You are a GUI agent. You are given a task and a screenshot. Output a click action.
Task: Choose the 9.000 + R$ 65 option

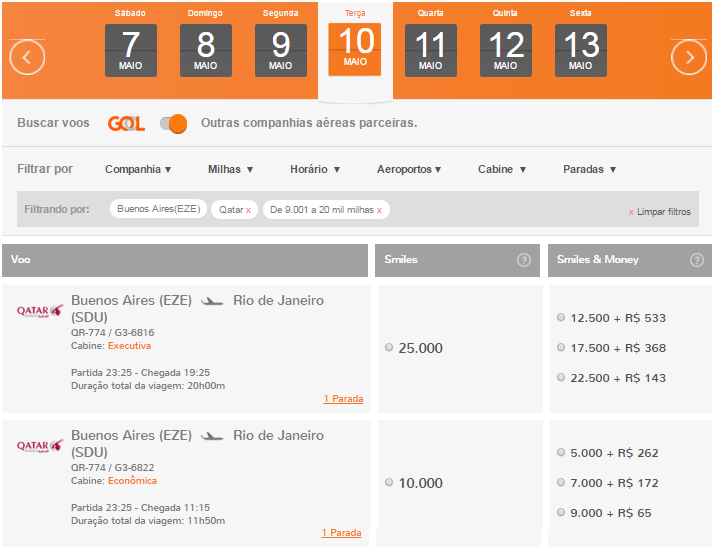pos(561,512)
